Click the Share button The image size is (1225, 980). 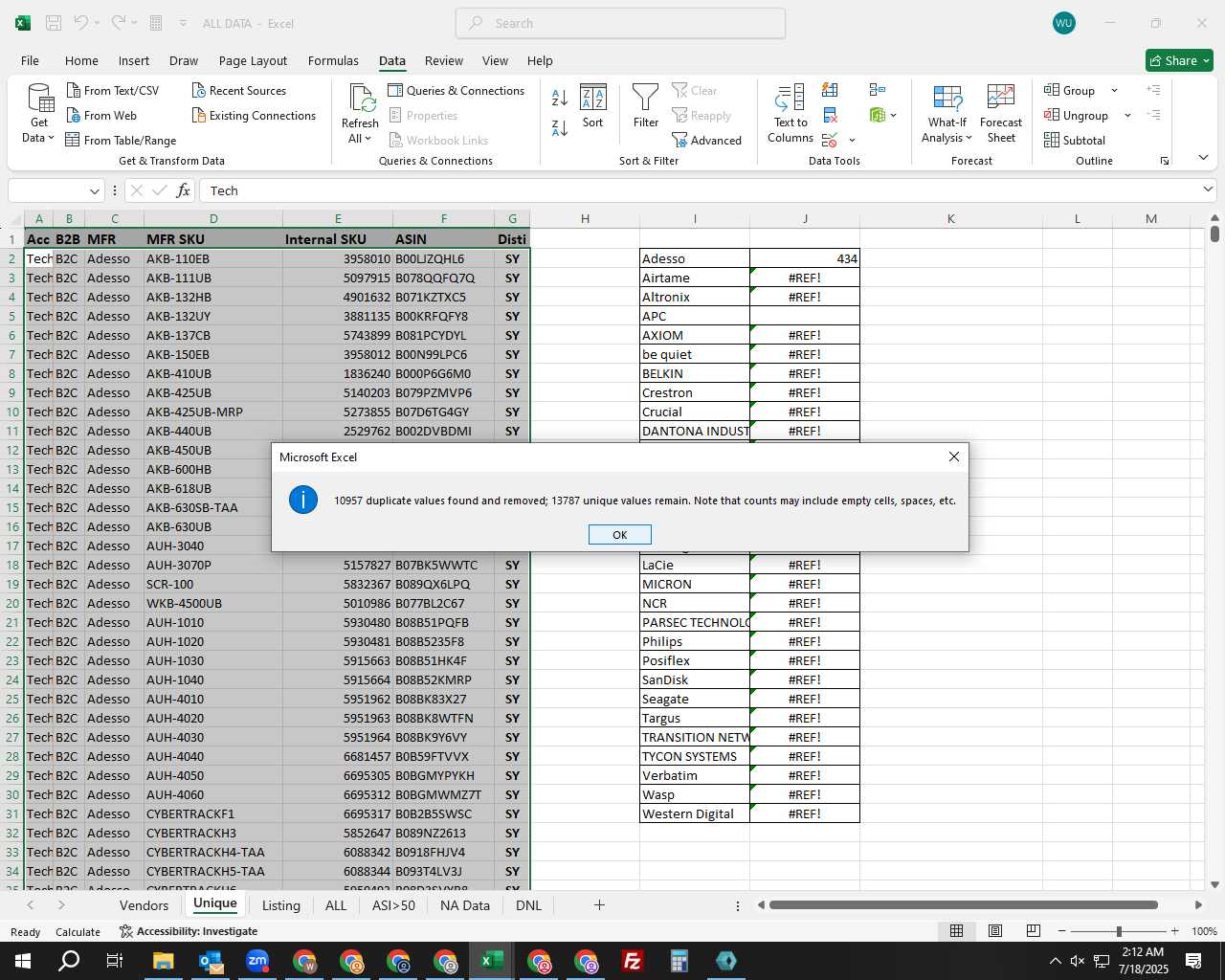(x=1179, y=60)
